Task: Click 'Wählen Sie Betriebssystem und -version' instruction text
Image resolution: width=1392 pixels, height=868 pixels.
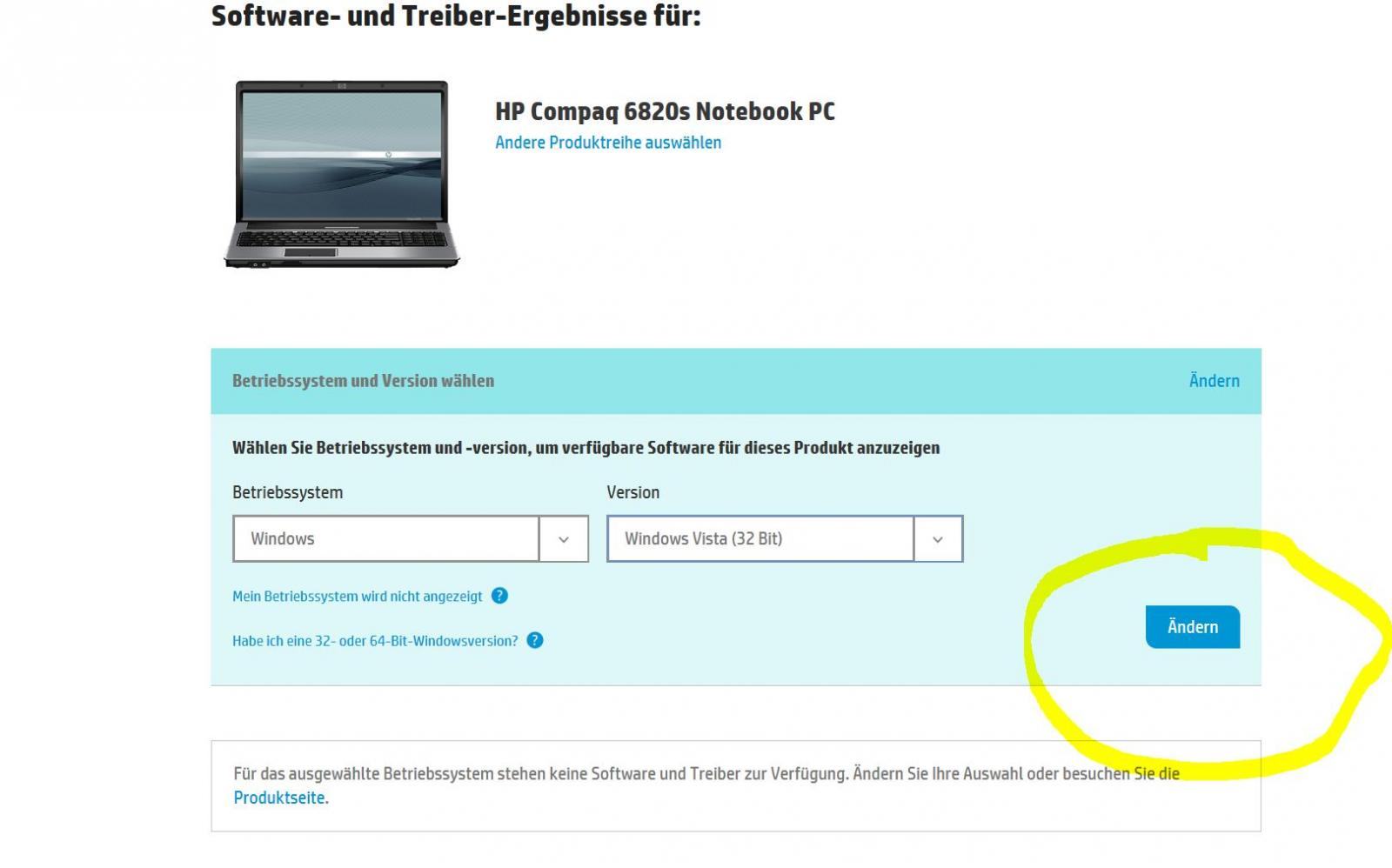Action: click(x=586, y=448)
